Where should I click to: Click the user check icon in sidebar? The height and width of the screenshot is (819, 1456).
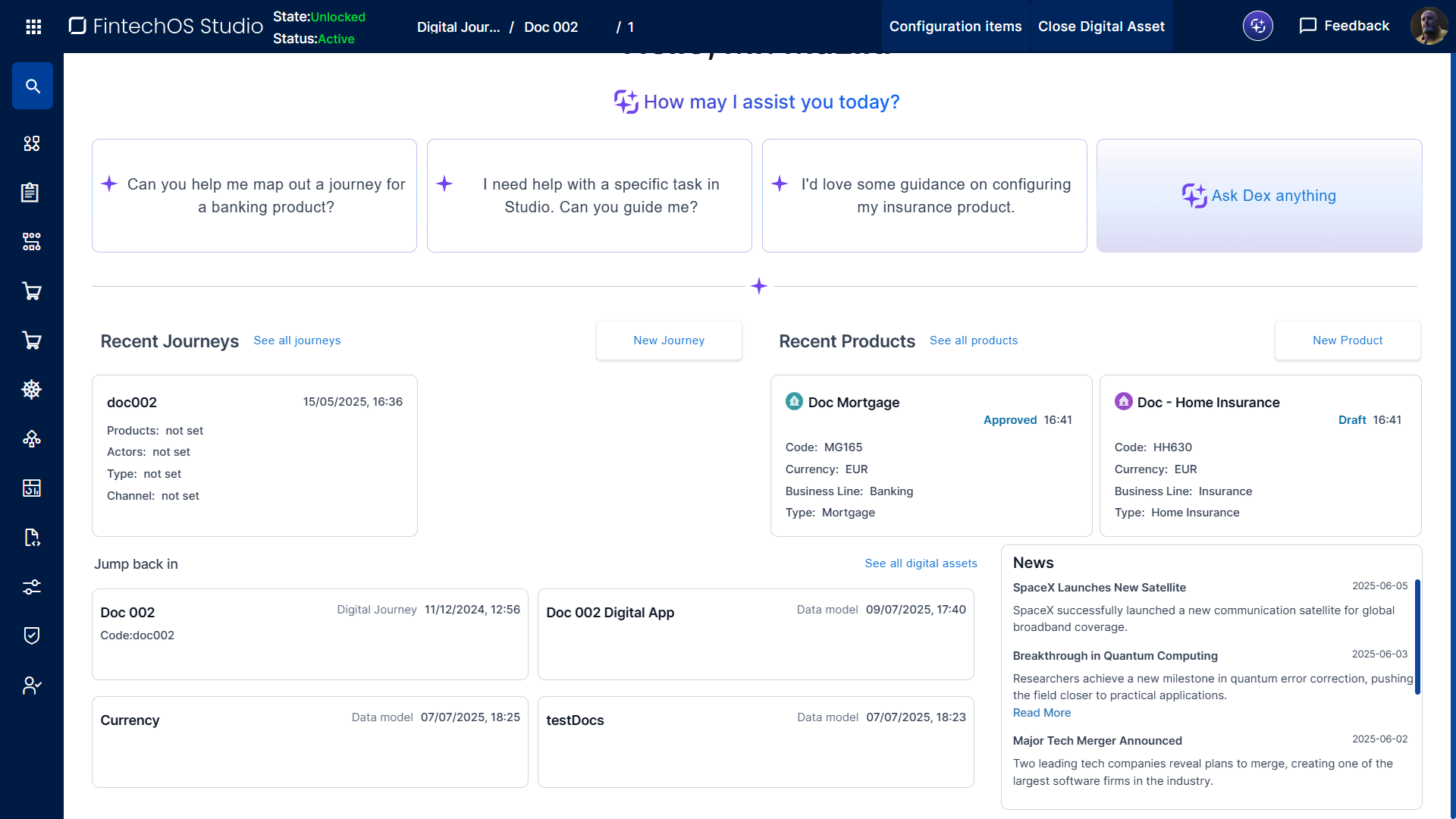[31, 685]
